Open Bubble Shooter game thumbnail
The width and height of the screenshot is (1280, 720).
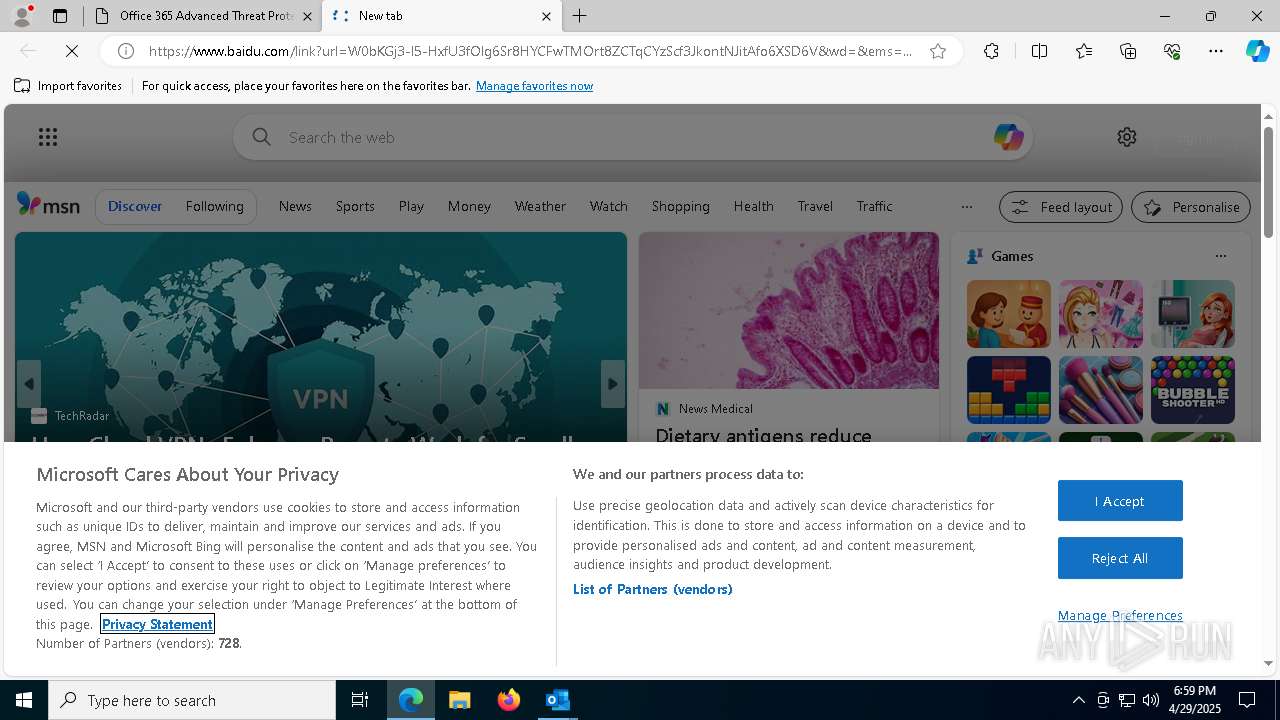point(1192,390)
